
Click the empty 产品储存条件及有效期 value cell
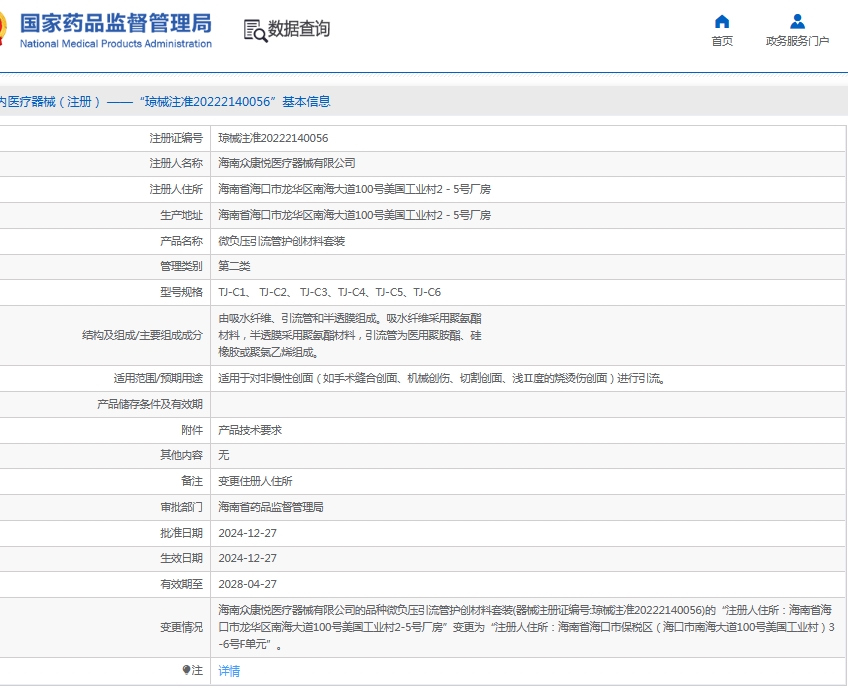tap(528, 404)
